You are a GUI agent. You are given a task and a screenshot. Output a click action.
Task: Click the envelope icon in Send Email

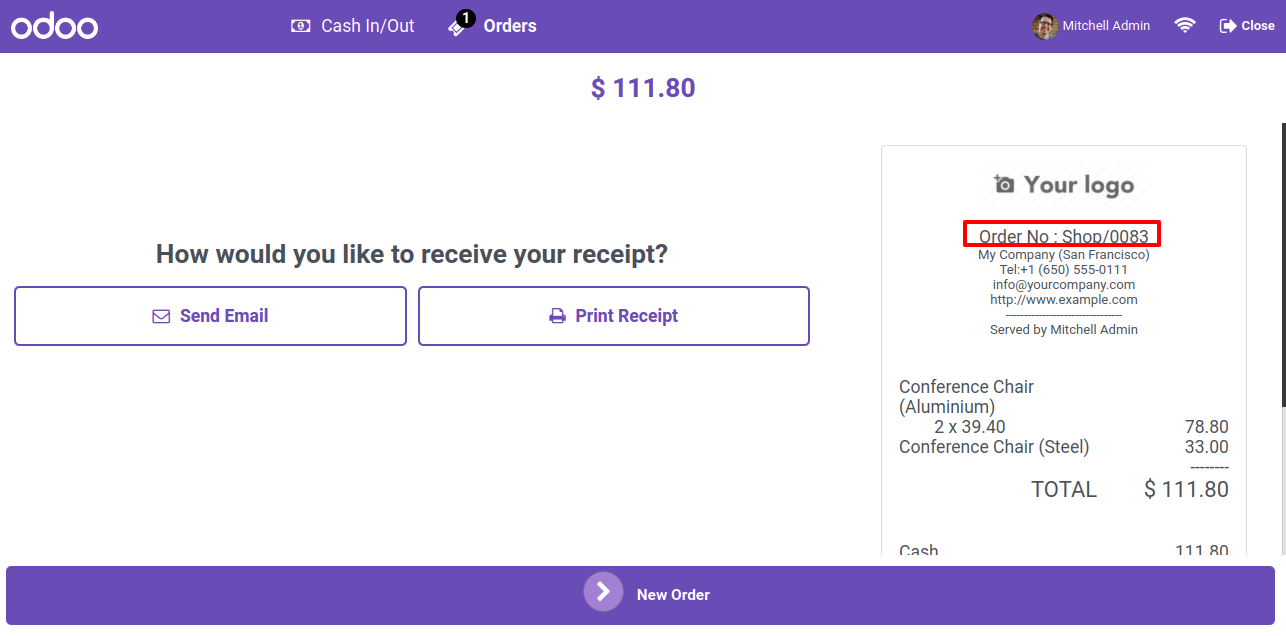pyautogui.click(x=161, y=316)
